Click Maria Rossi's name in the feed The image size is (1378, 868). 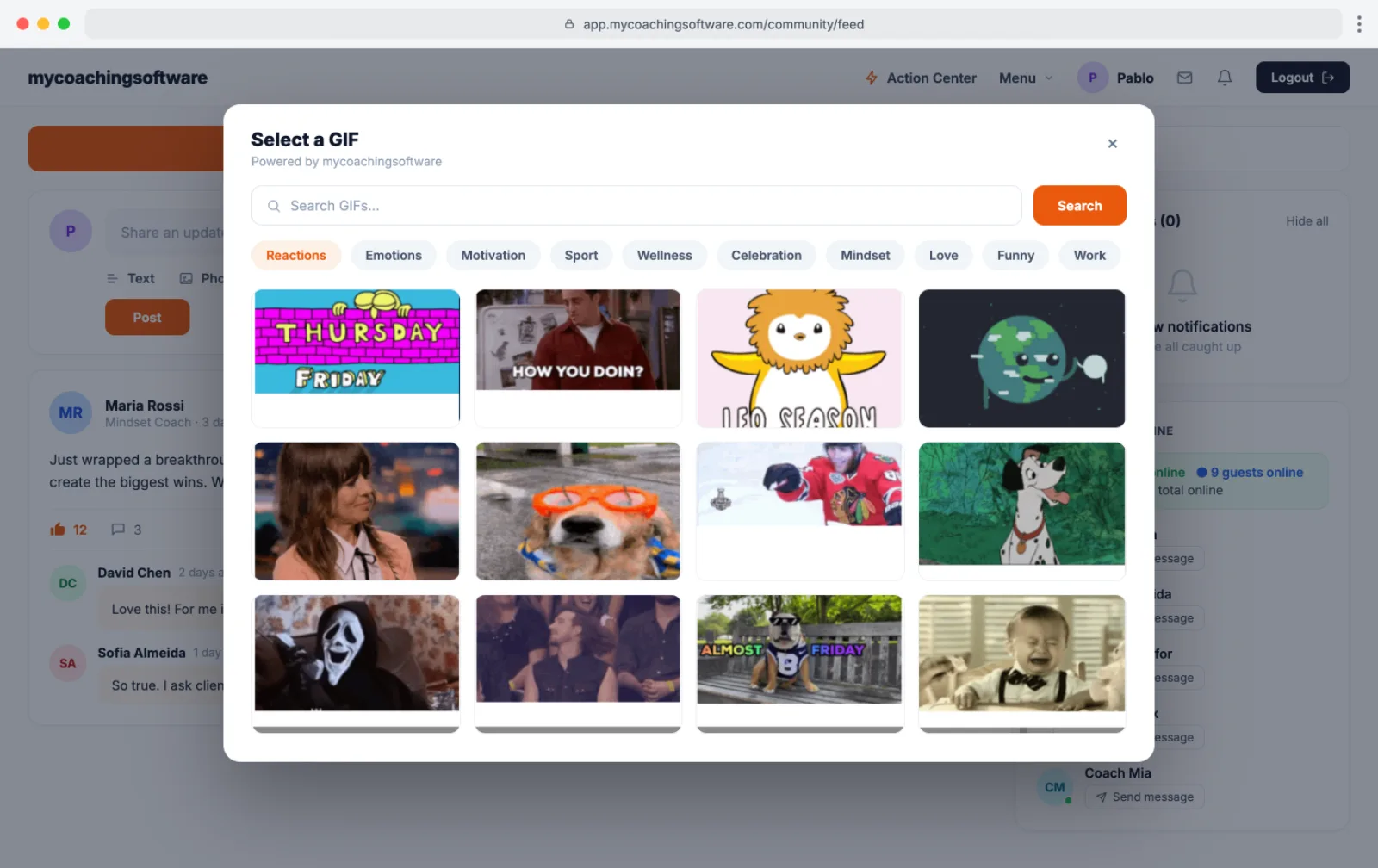click(x=145, y=406)
